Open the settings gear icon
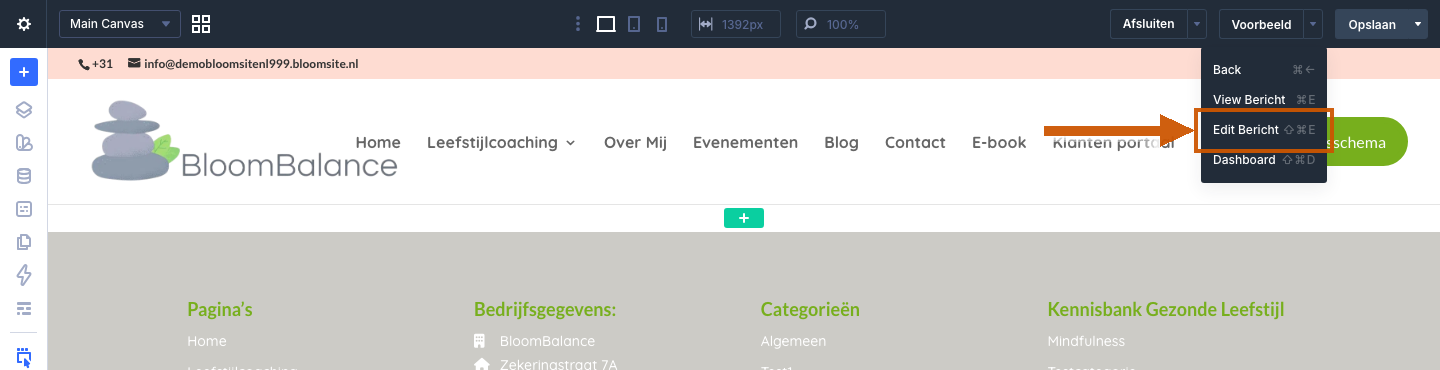Screen dimensions: 1440x370 click(24, 24)
